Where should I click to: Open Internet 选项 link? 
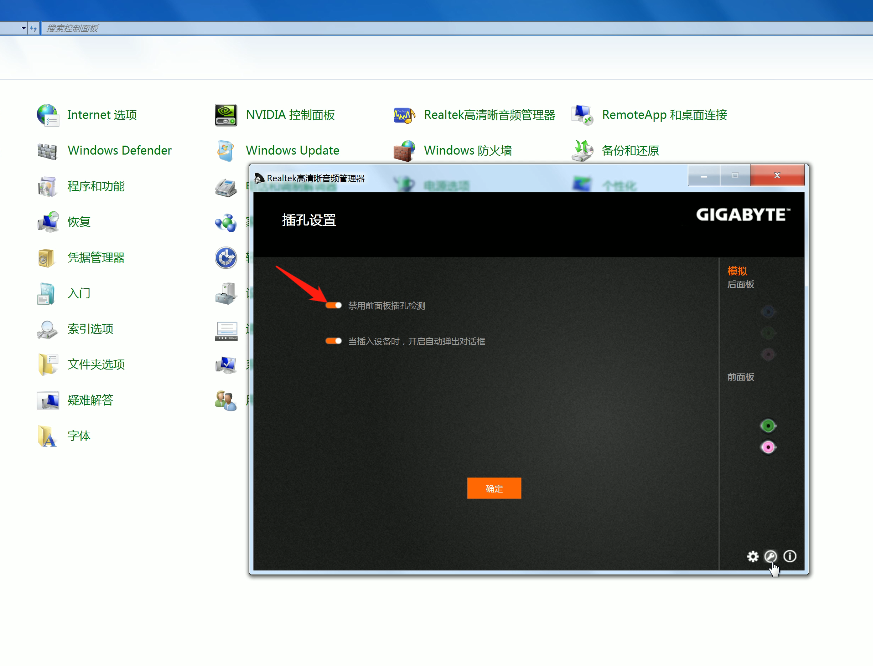point(101,115)
